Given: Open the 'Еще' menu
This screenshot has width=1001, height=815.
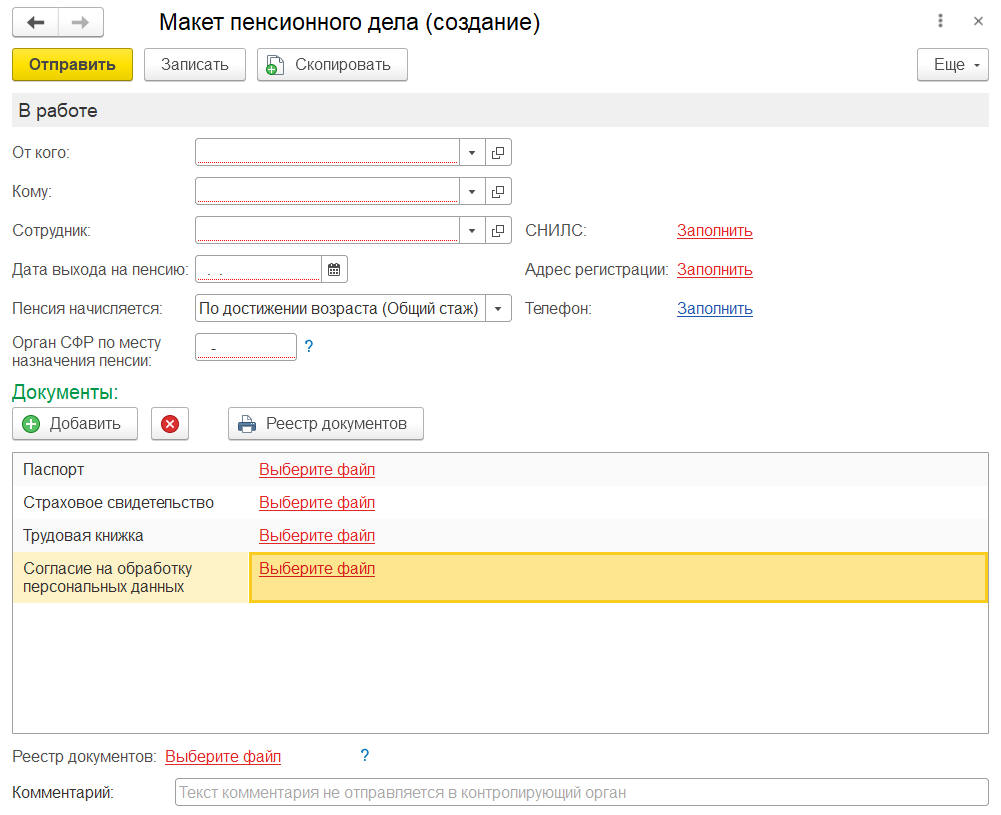Looking at the screenshot, I should coord(952,64).
